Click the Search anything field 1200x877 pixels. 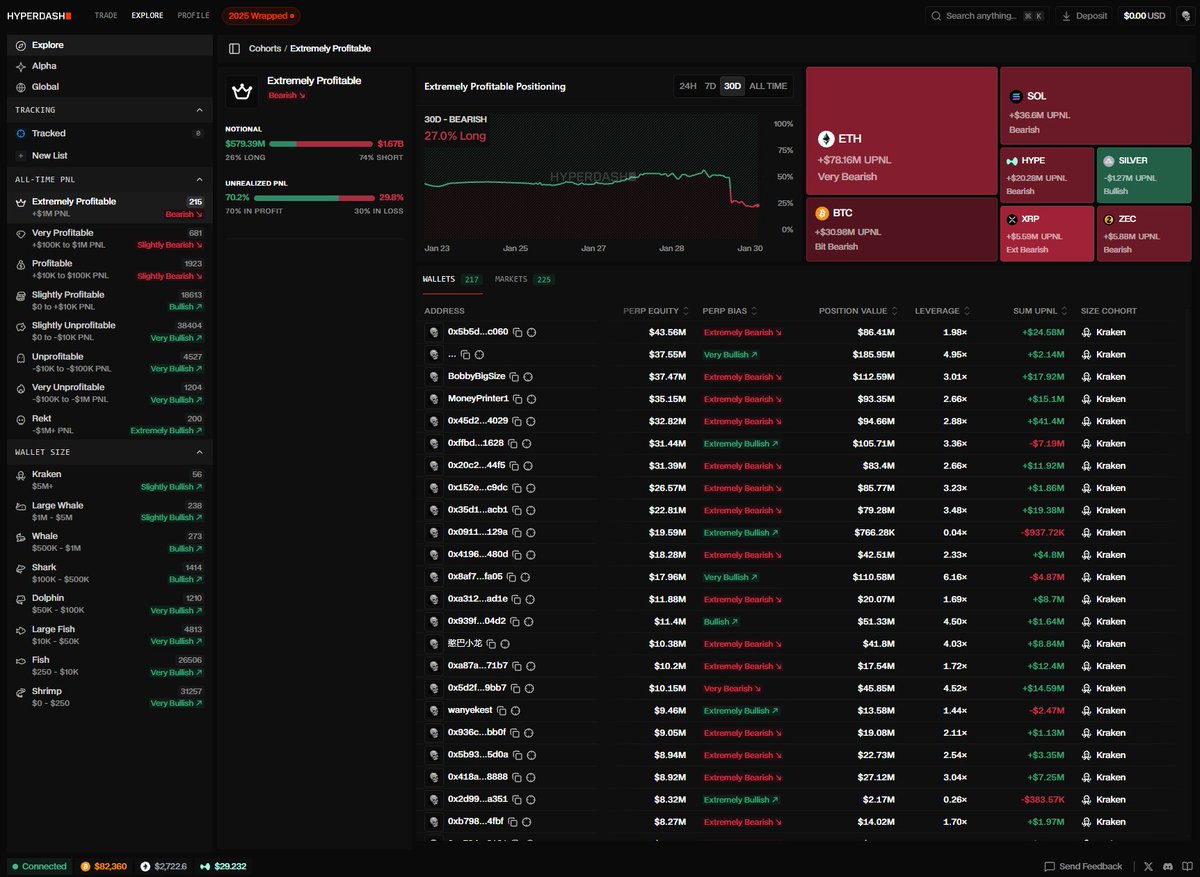(x=986, y=16)
